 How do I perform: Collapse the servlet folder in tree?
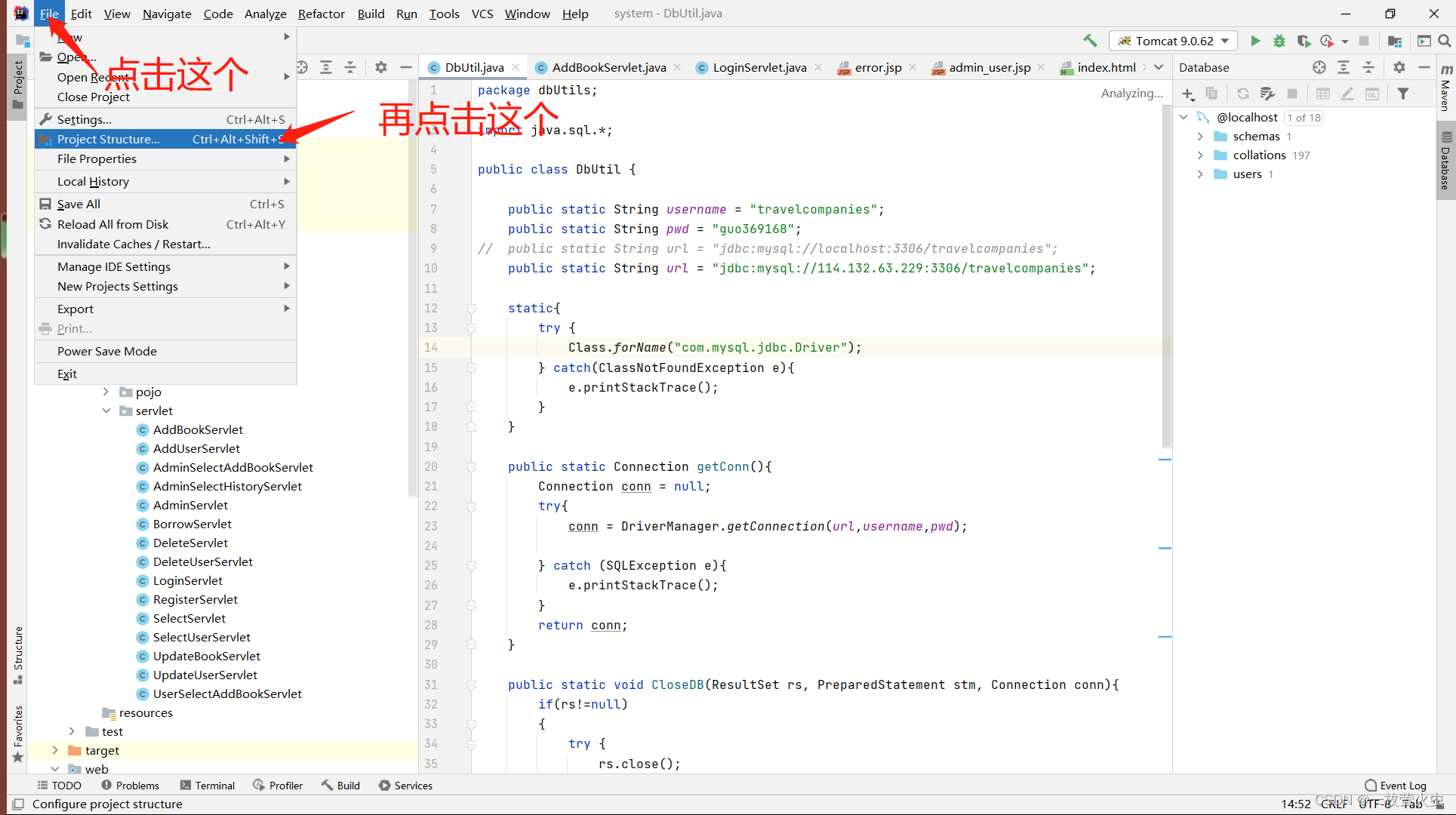106,411
